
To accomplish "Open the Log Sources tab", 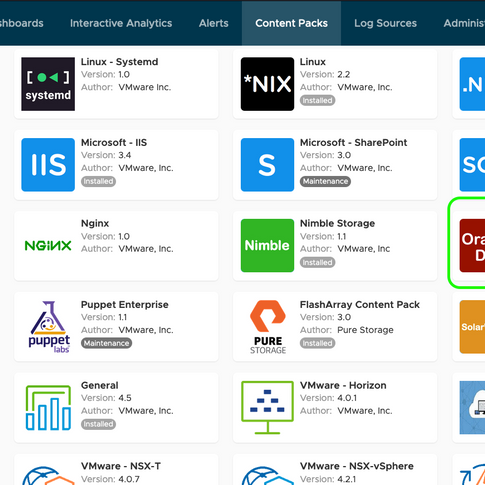I will [385, 23].
